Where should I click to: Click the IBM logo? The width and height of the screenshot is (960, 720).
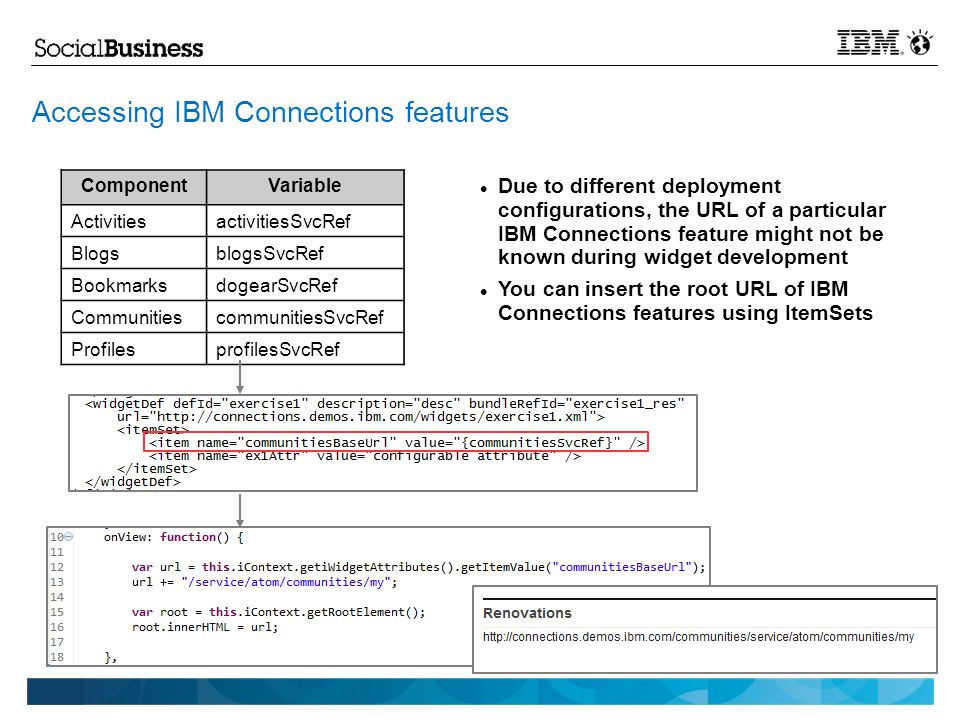[869, 43]
